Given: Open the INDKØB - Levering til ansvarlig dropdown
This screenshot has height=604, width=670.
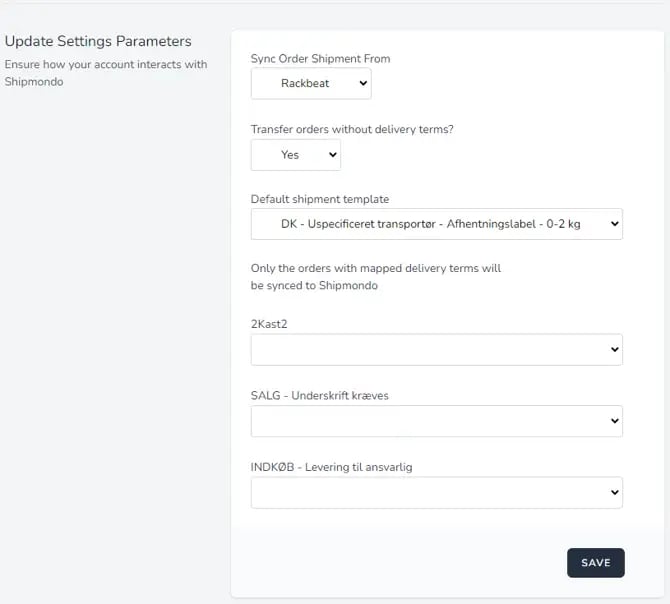Looking at the screenshot, I should coord(436,492).
